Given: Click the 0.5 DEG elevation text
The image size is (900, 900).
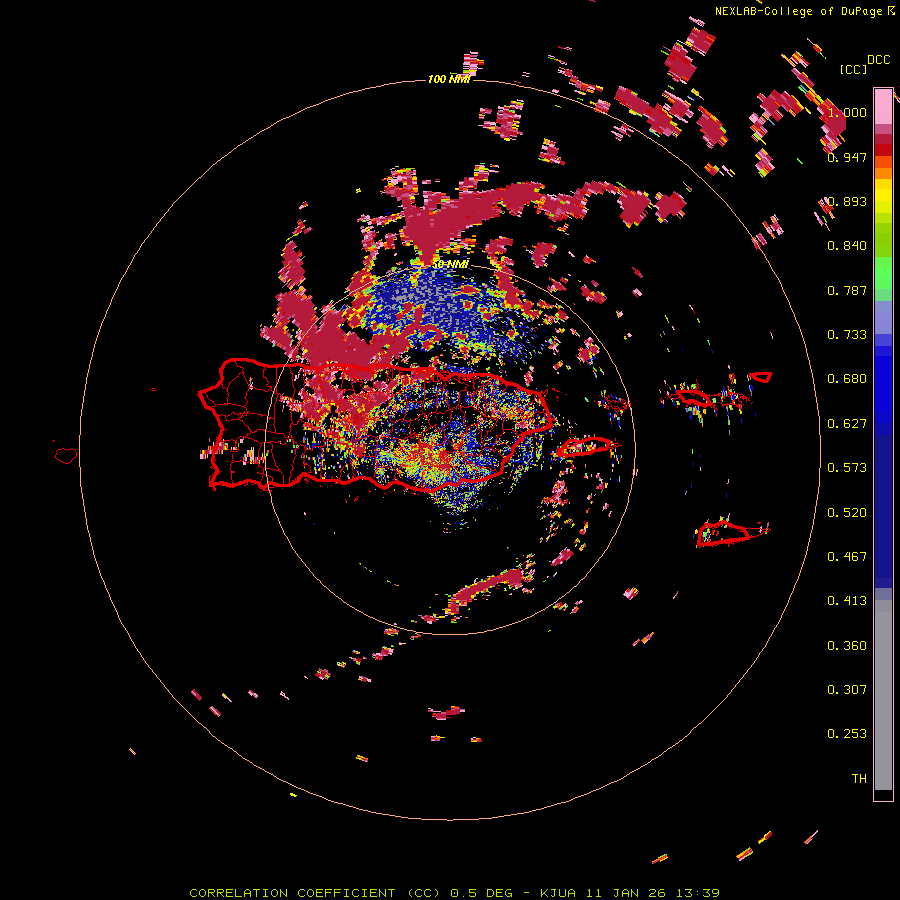Looking at the screenshot, I should [483, 893].
